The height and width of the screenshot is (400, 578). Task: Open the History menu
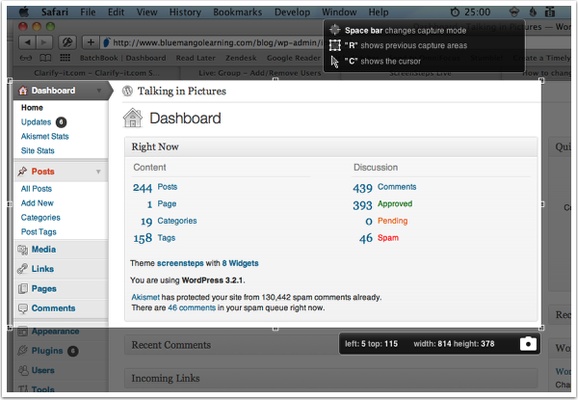pyautogui.click(x=185, y=12)
